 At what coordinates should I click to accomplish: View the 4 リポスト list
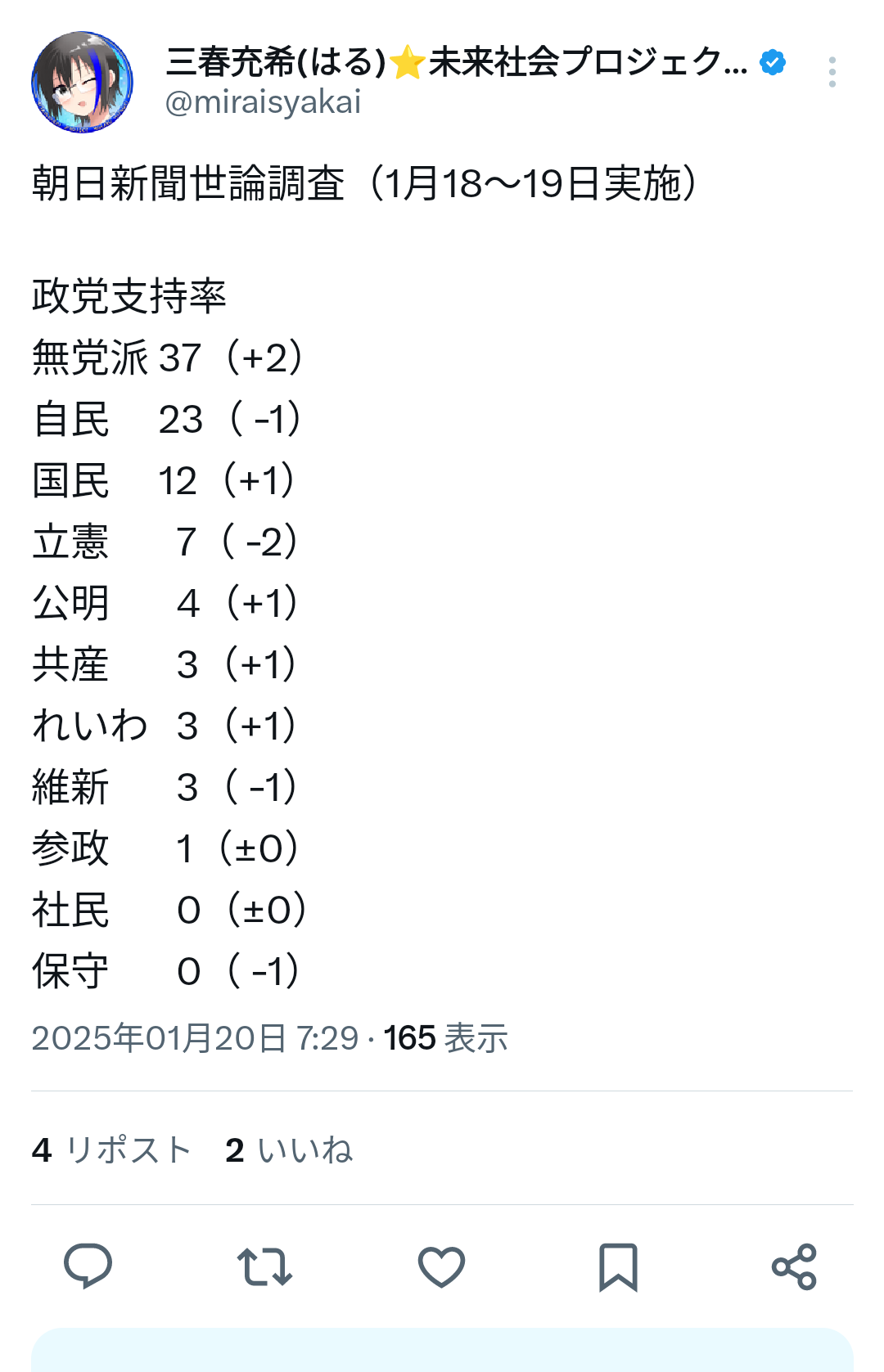tap(111, 1149)
